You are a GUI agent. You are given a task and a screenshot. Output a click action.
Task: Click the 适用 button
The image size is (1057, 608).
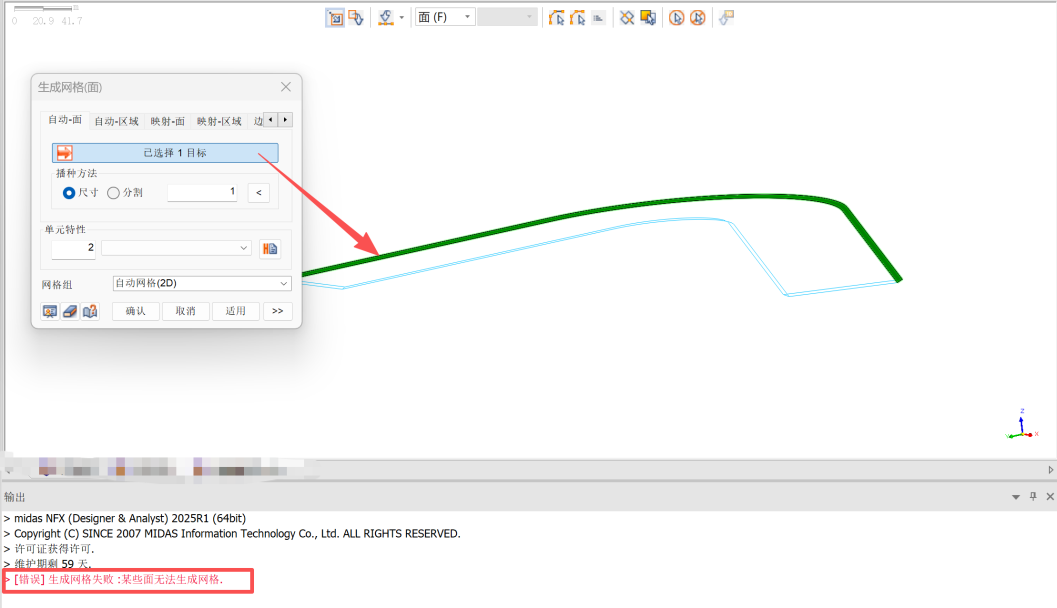(235, 311)
